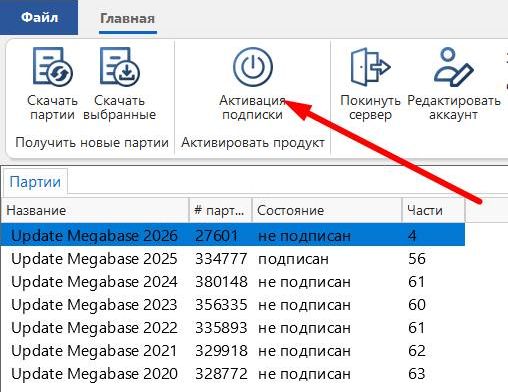Click the game count 334777
The image size is (508, 392).
(221, 259)
